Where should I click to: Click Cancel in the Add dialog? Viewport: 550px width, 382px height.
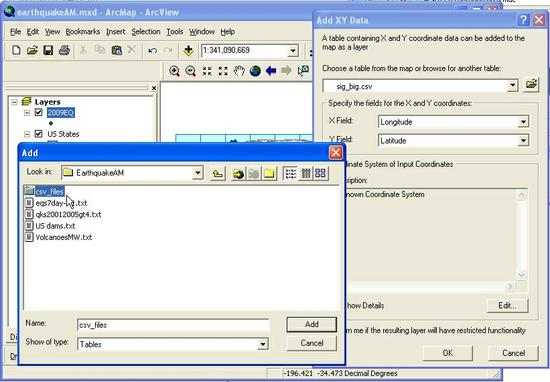point(311,343)
